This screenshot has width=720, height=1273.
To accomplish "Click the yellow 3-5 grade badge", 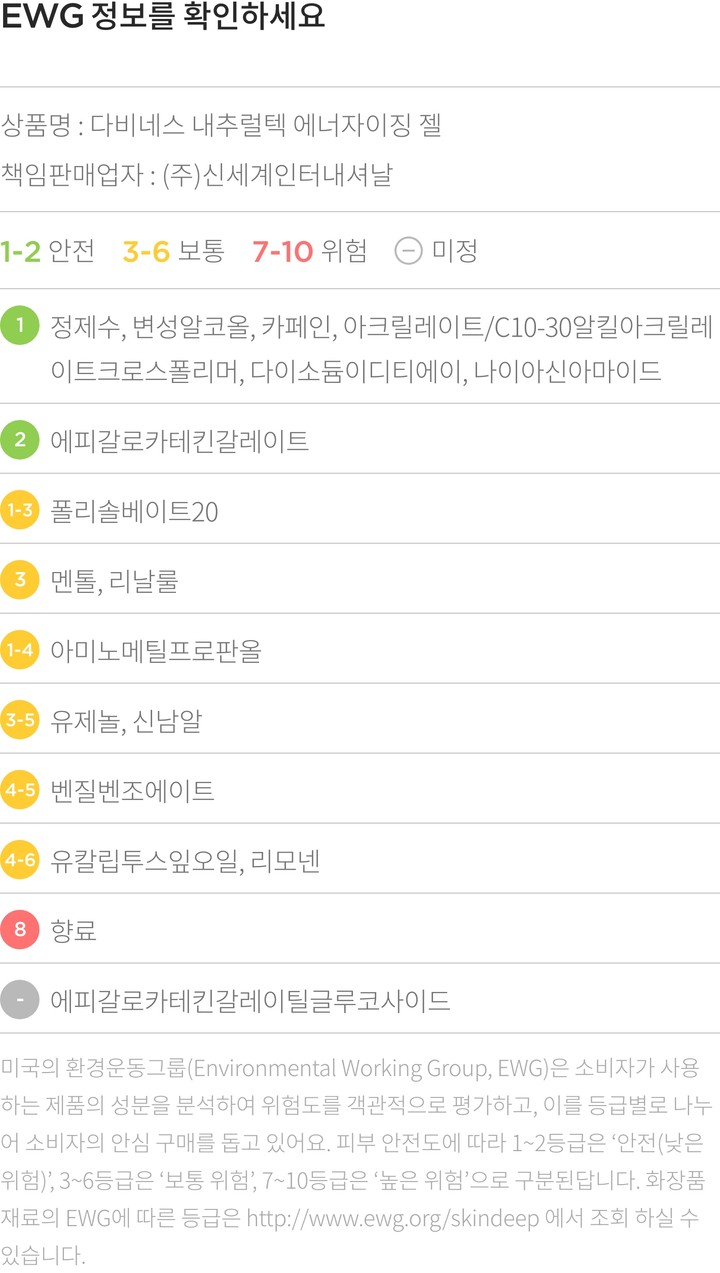I will coord(19,720).
